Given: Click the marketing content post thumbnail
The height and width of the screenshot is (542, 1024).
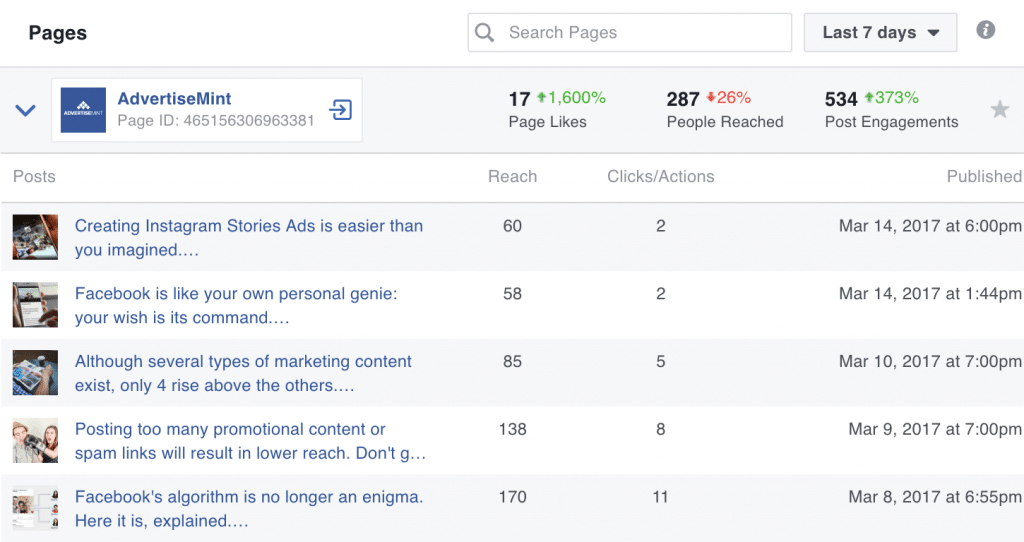Looking at the screenshot, I should pyautogui.click(x=35, y=373).
